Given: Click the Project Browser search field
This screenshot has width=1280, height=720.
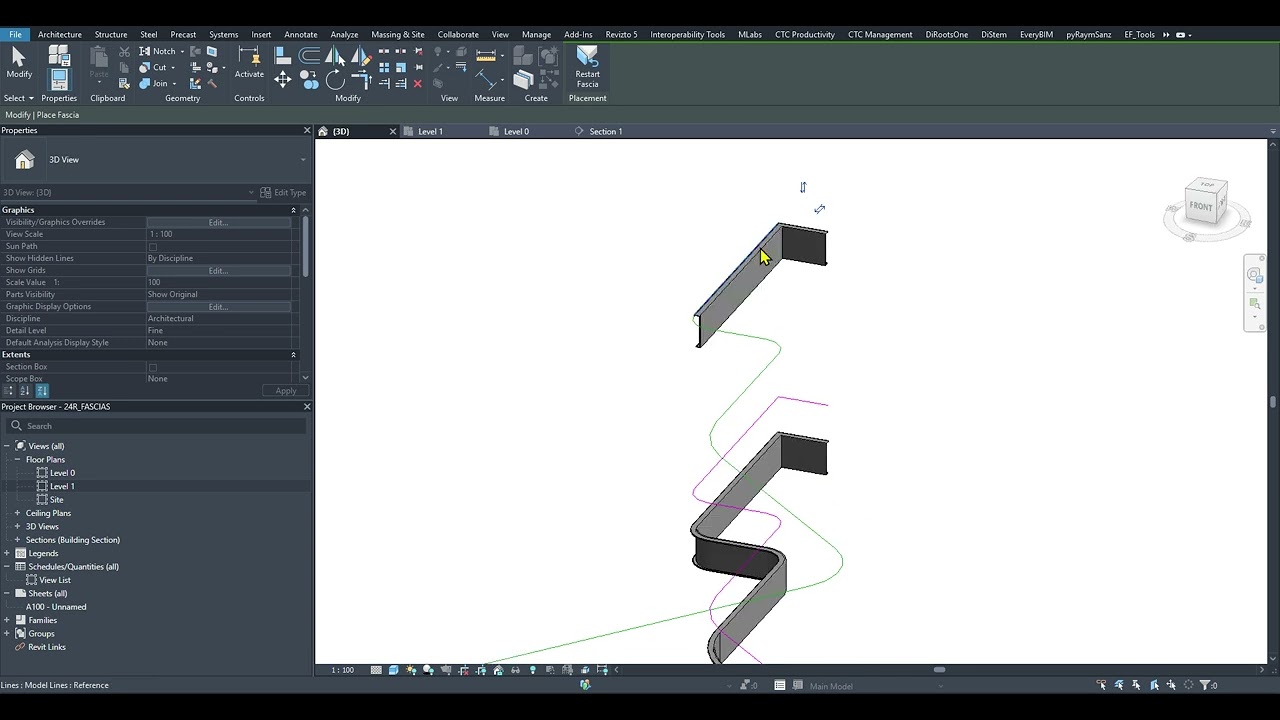Looking at the screenshot, I should 155,426.
